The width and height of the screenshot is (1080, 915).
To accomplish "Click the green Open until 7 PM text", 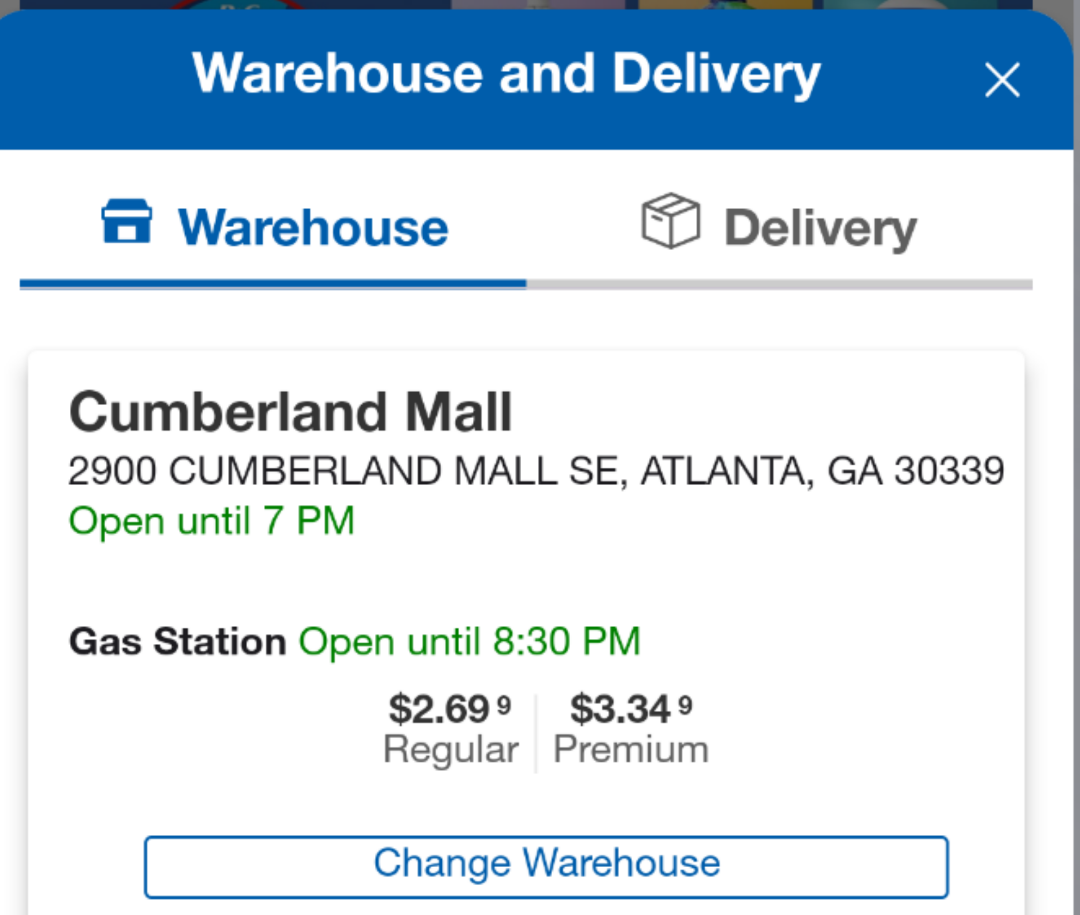I will click(211, 521).
